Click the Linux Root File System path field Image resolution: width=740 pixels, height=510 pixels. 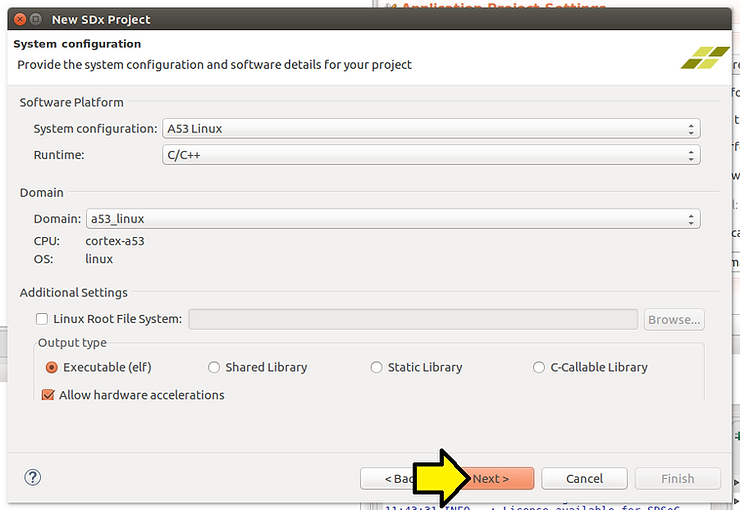tap(413, 319)
